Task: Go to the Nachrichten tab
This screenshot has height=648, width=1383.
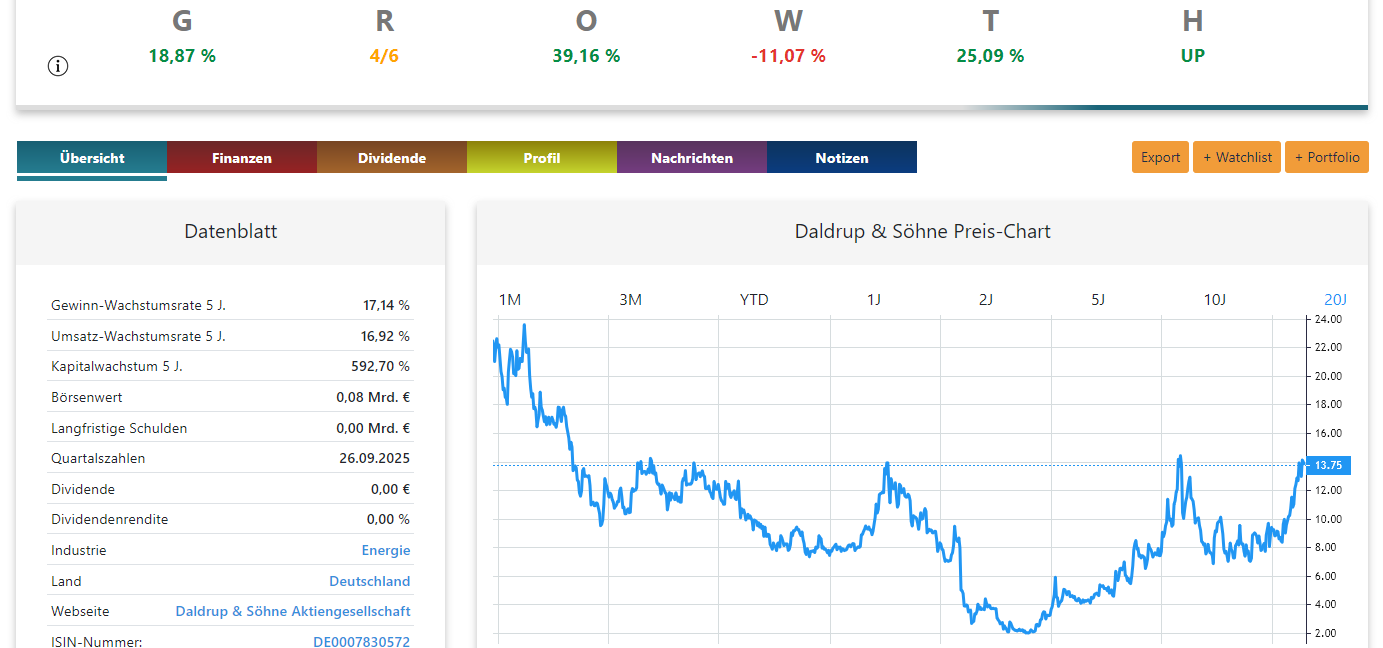Action: click(x=692, y=158)
